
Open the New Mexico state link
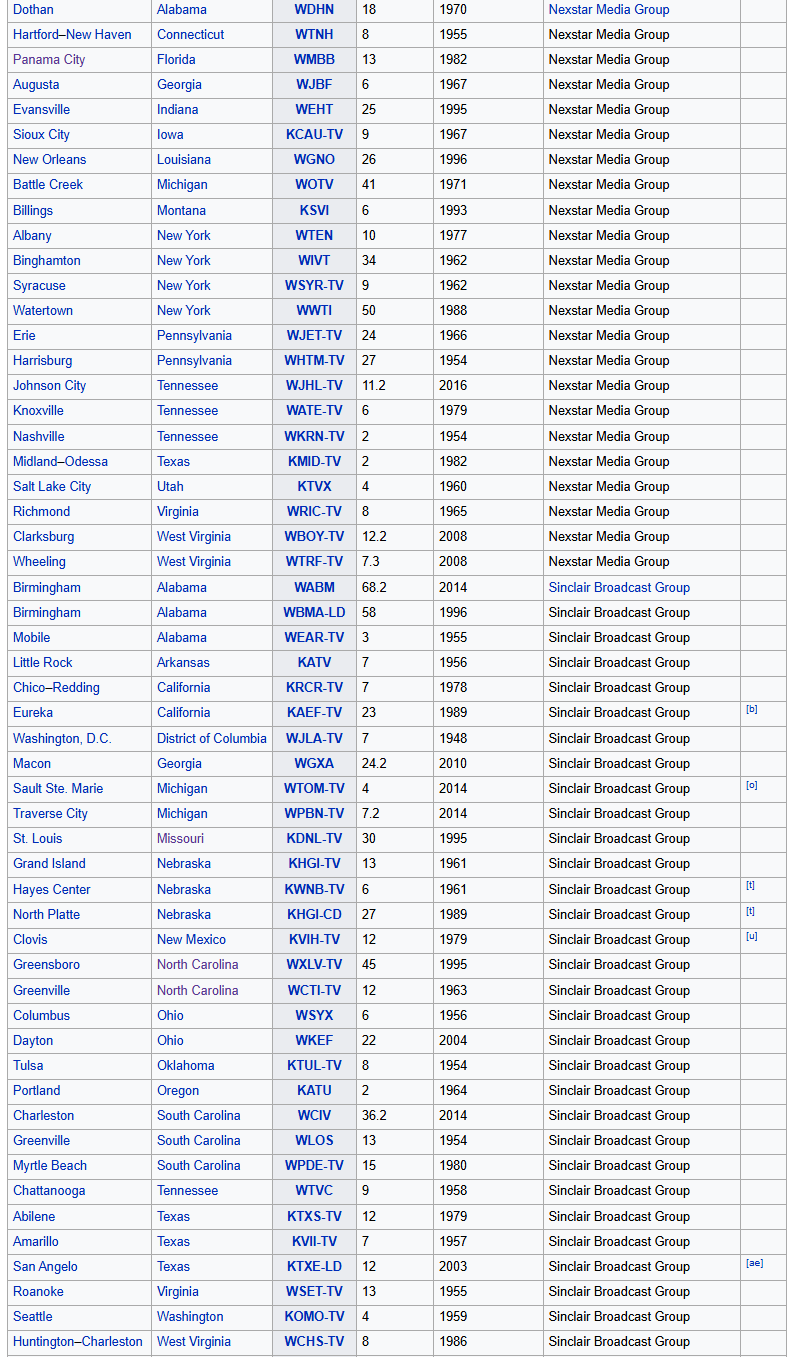coord(191,939)
